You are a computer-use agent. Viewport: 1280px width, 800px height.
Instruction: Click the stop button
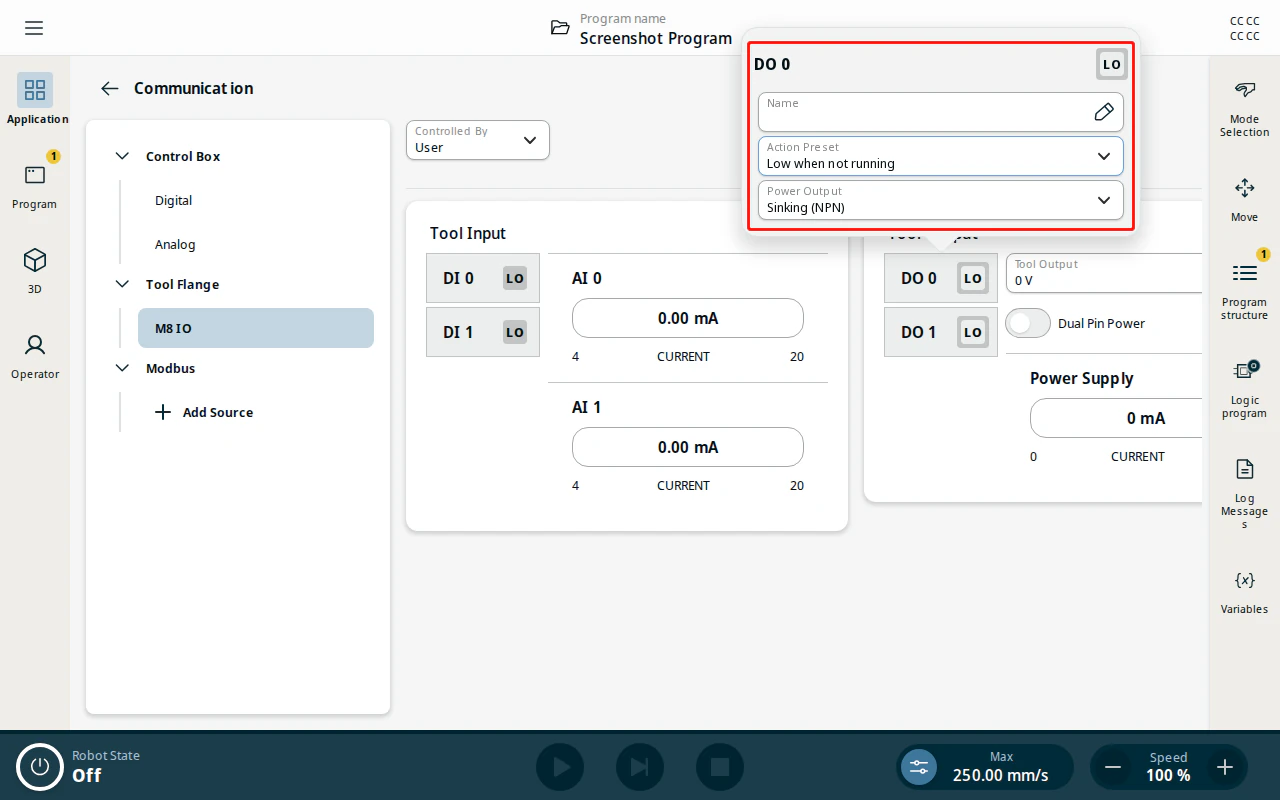[720, 767]
